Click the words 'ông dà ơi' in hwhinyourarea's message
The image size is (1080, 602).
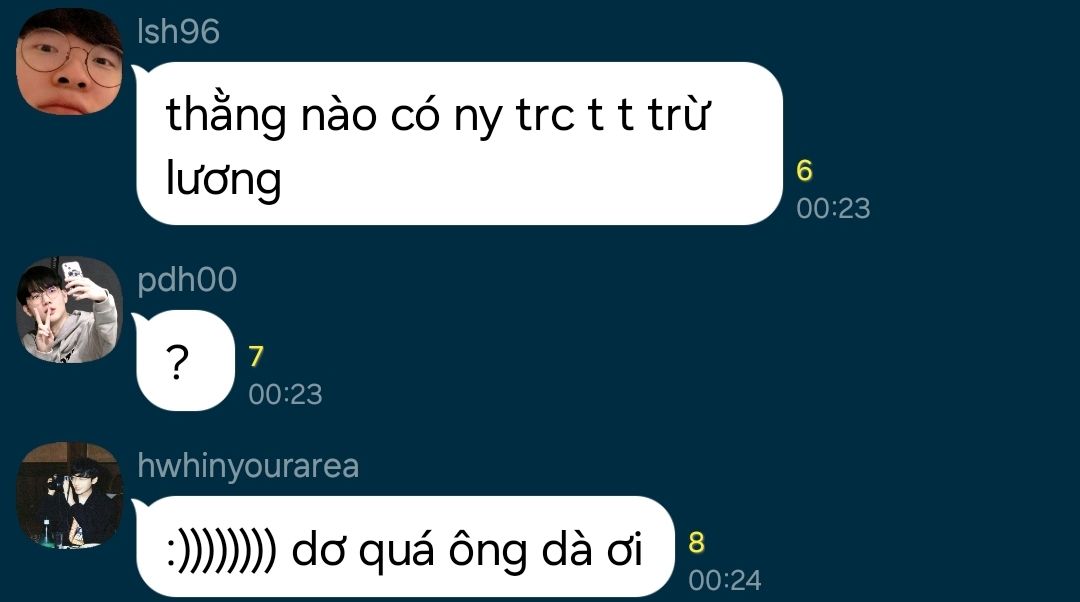(x=546, y=550)
